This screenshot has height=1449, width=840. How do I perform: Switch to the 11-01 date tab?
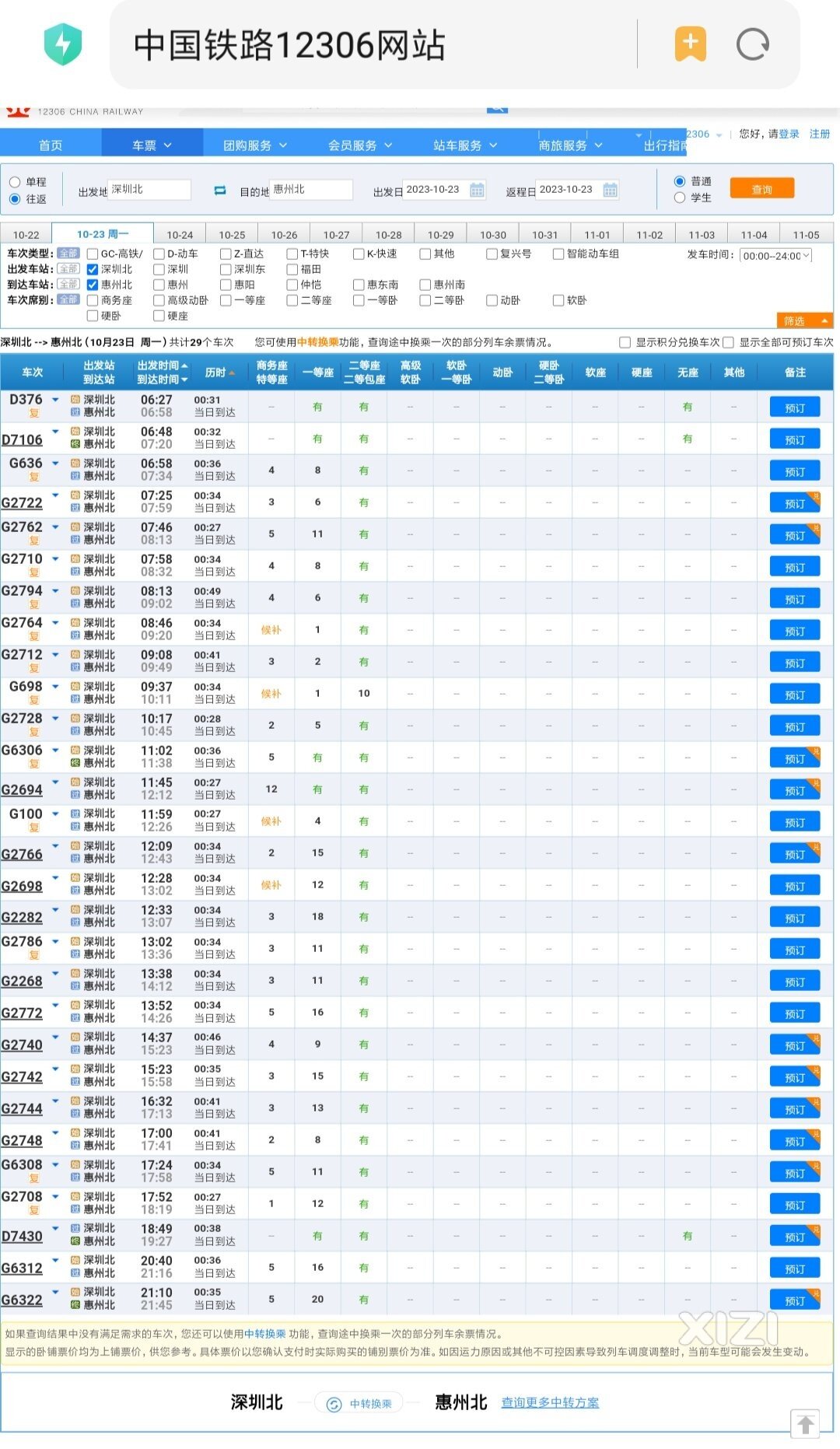click(597, 235)
